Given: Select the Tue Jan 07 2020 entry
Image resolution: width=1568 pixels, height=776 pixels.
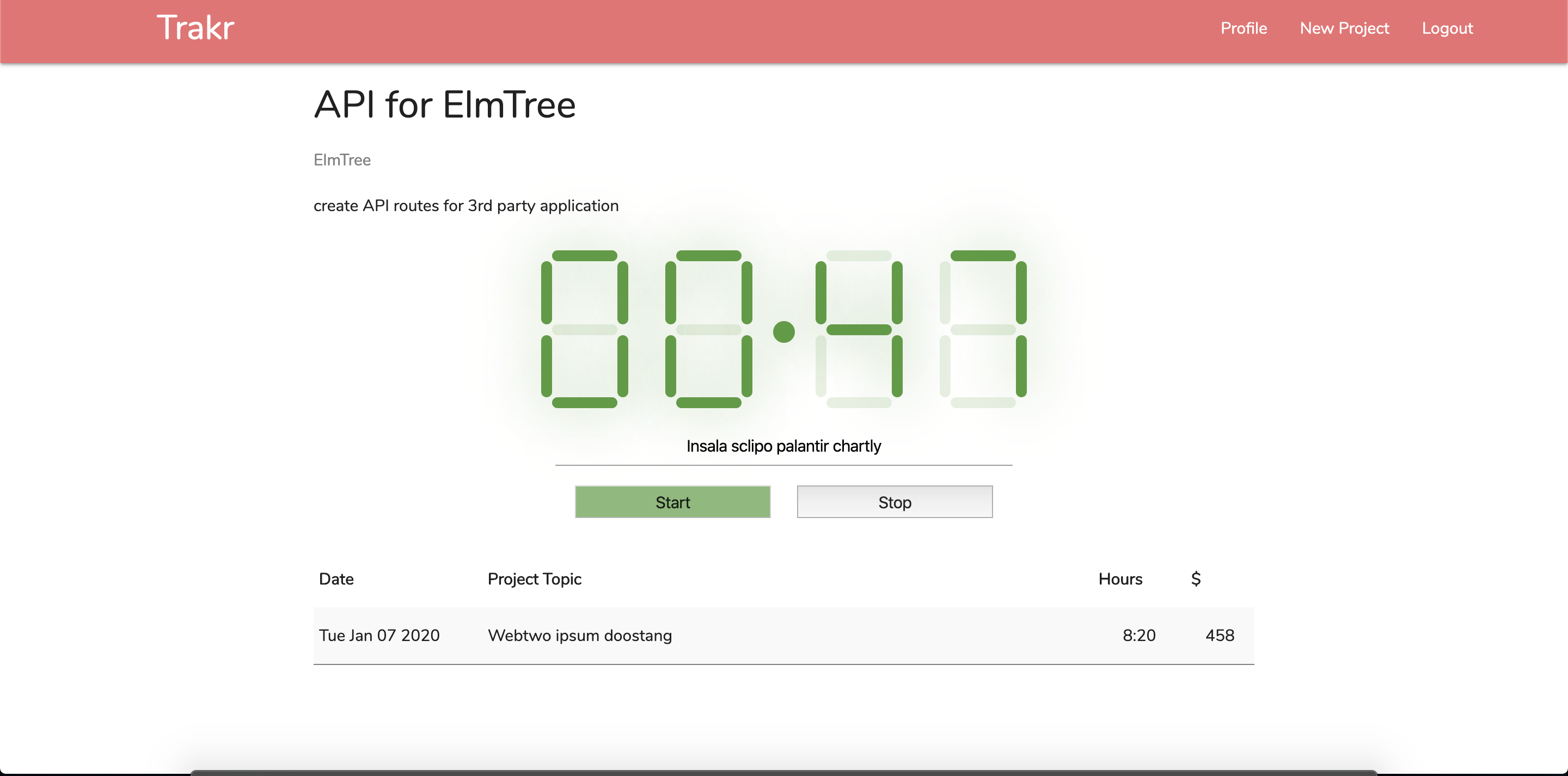Looking at the screenshot, I should (379, 635).
